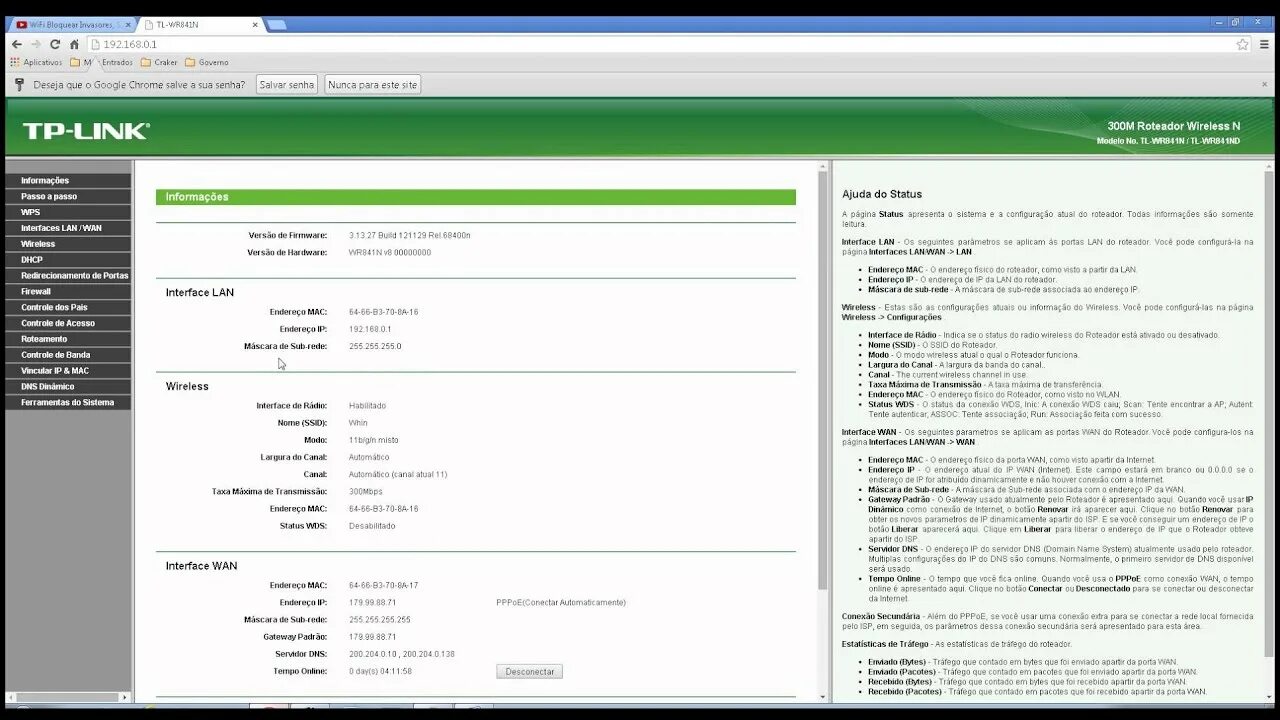1280x720 pixels.
Task: Click hardware version WR841N v8 00000000
Action: click(390, 252)
